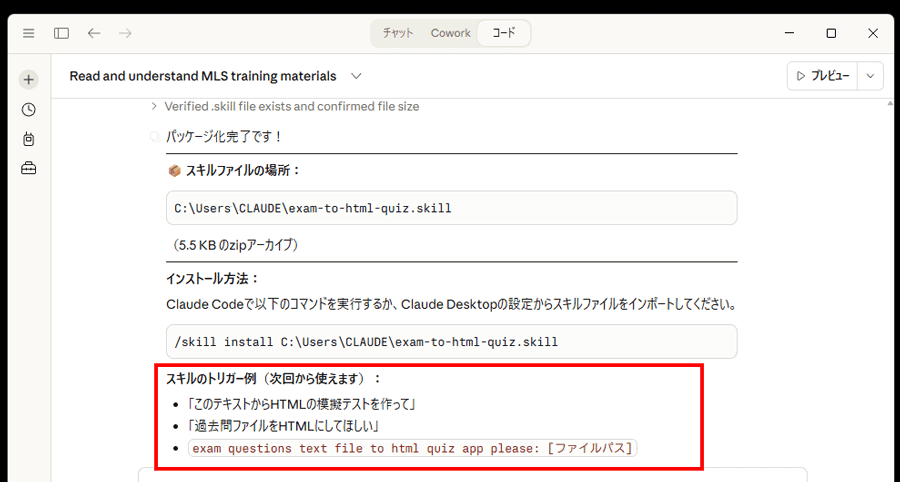Switch to the チャット tab
This screenshot has width=900, height=482.
click(x=398, y=33)
